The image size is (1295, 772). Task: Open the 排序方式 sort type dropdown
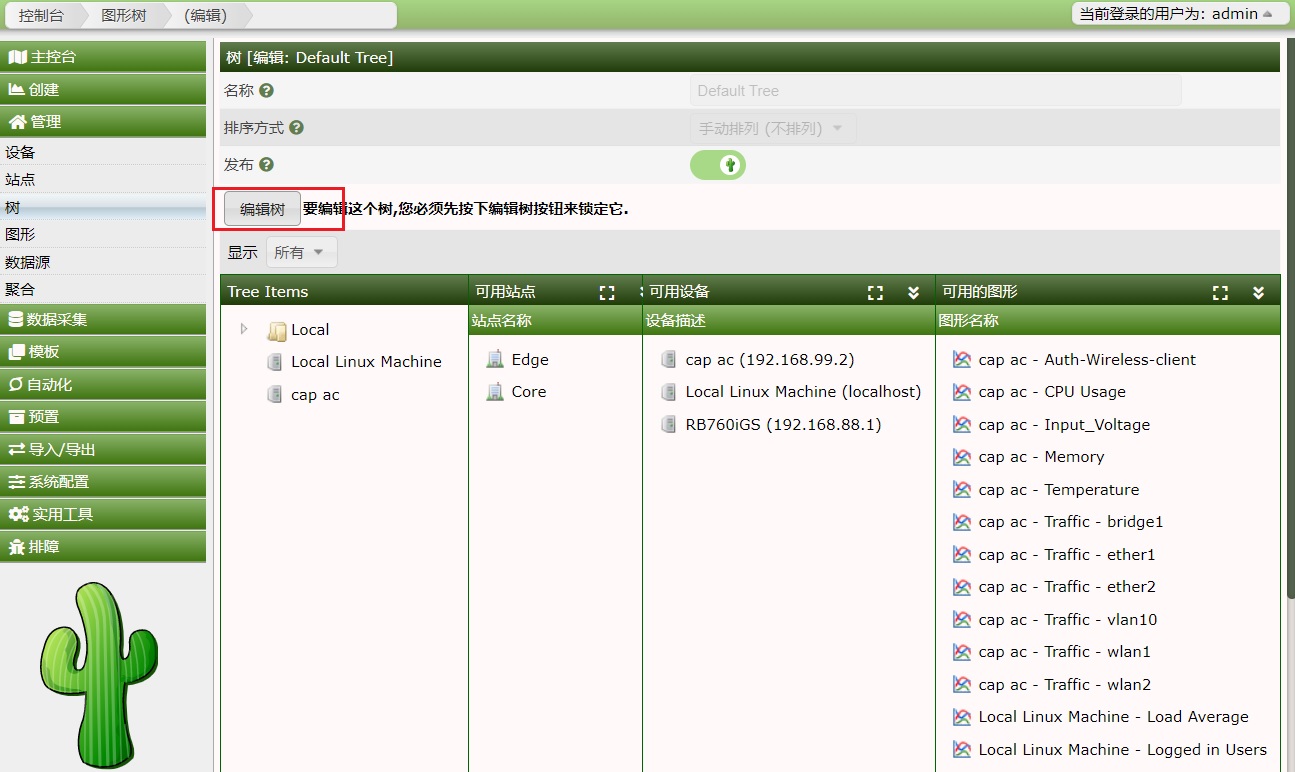coord(772,129)
